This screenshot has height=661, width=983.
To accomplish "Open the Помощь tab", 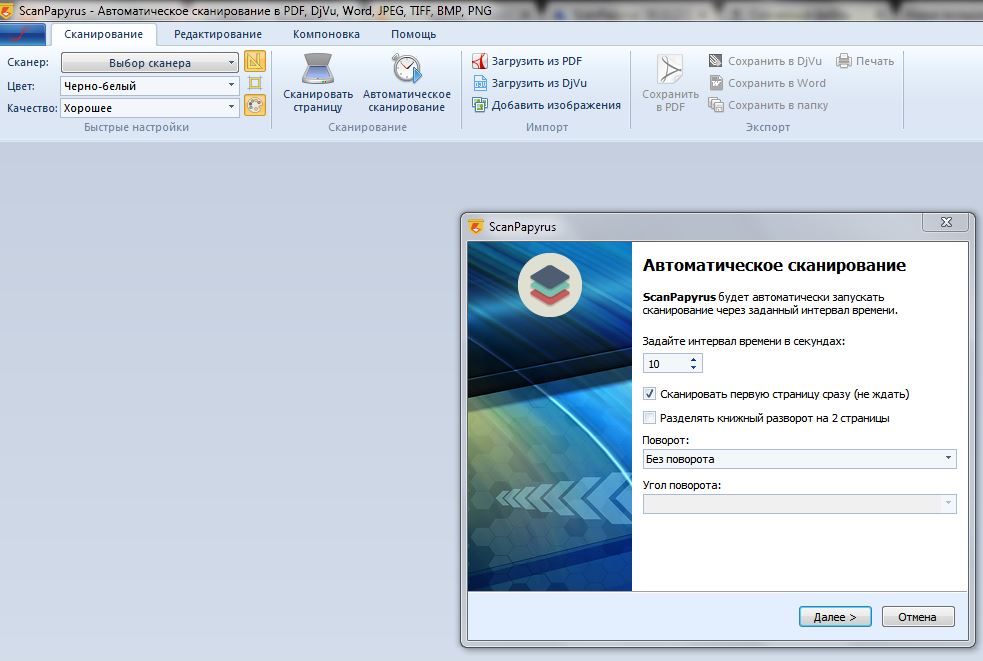I will 413,34.
